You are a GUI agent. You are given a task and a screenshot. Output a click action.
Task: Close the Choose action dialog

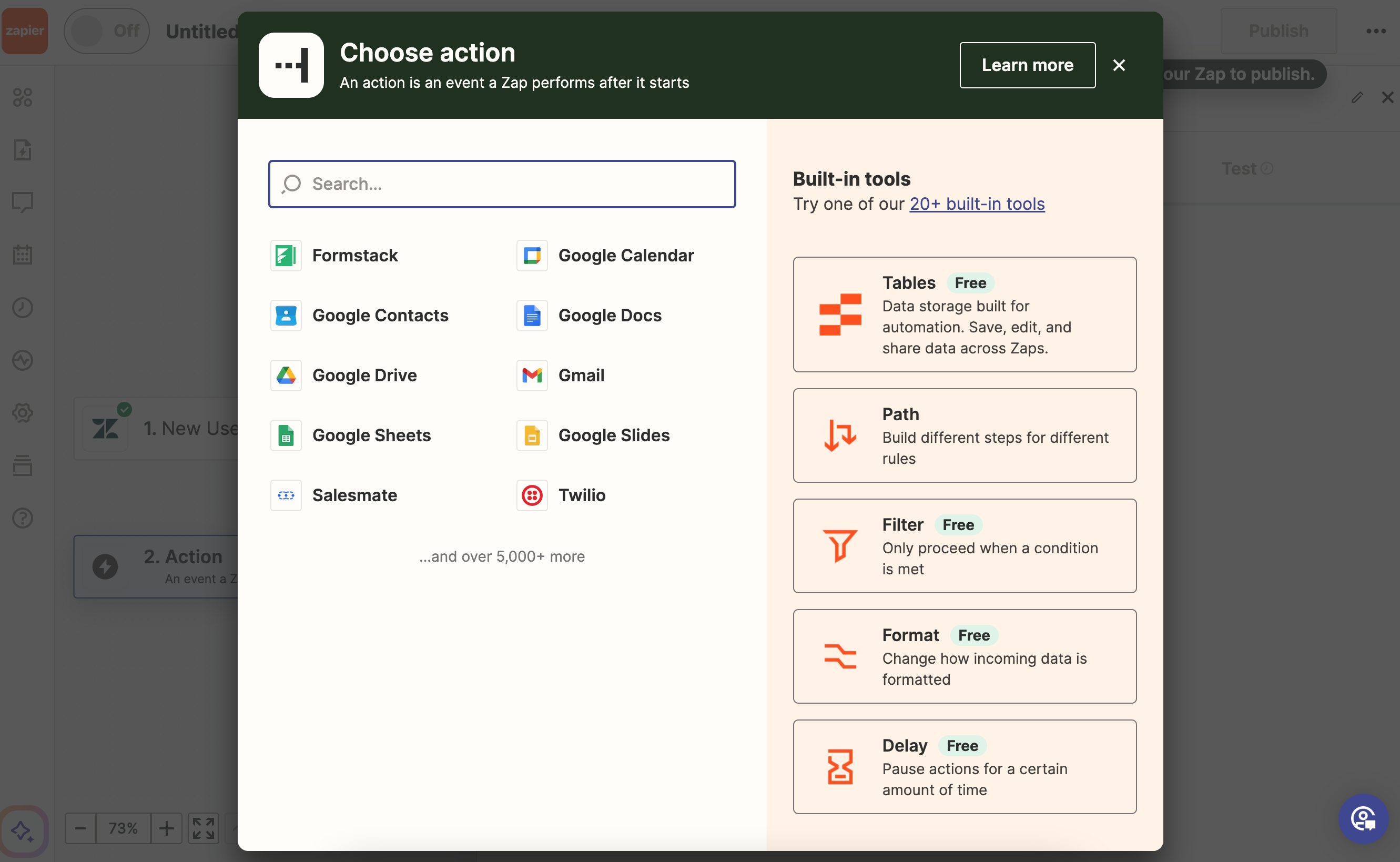1119,65
